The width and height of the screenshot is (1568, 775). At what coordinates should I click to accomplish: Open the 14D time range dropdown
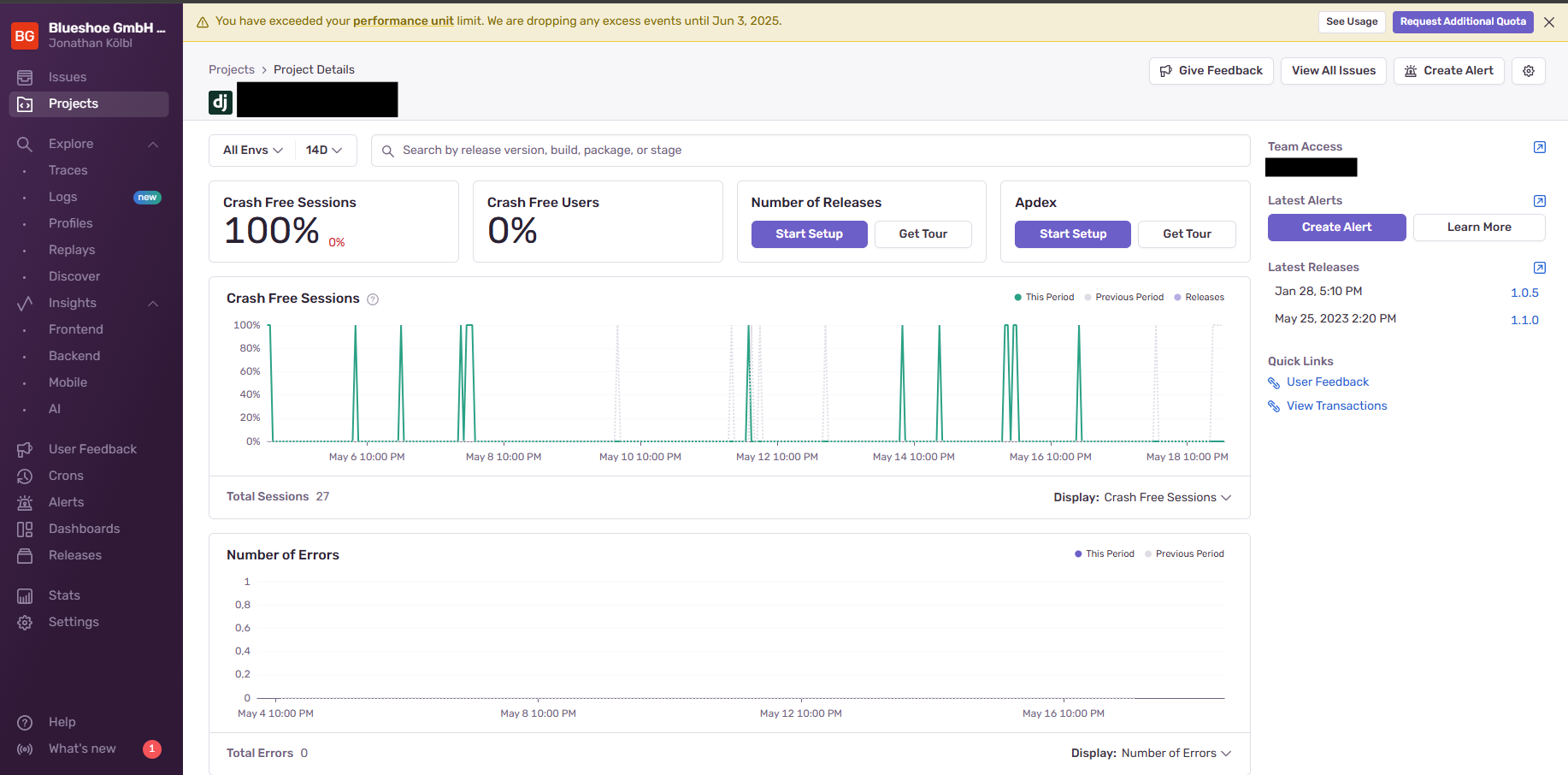324,150
